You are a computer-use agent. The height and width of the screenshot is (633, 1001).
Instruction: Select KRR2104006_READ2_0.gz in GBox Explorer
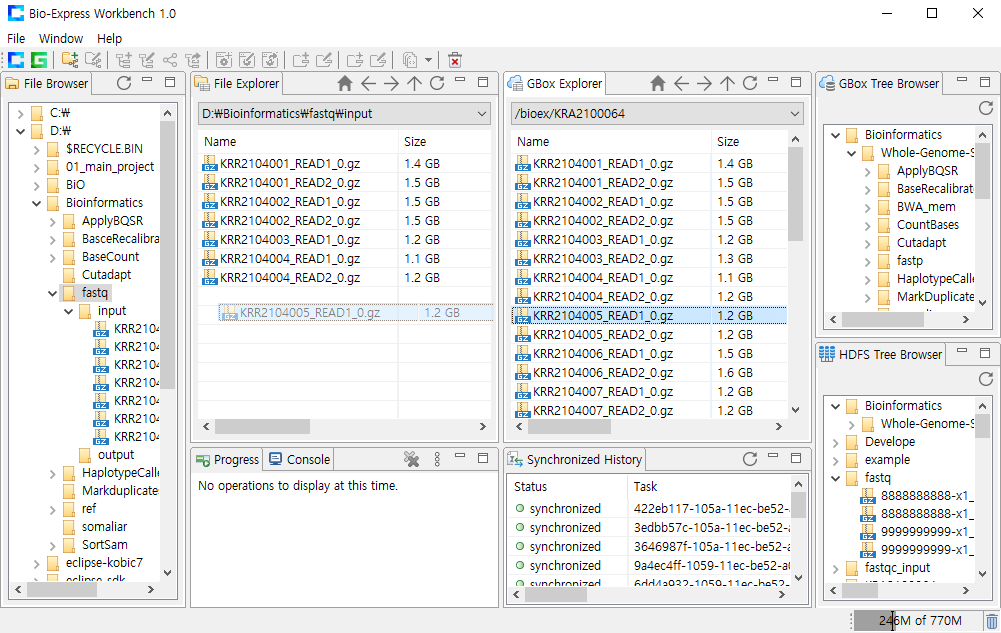point(603,372)
